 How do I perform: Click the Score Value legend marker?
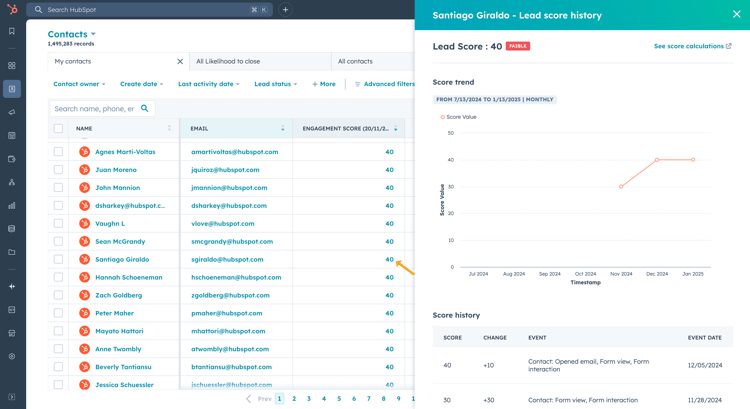442,117
